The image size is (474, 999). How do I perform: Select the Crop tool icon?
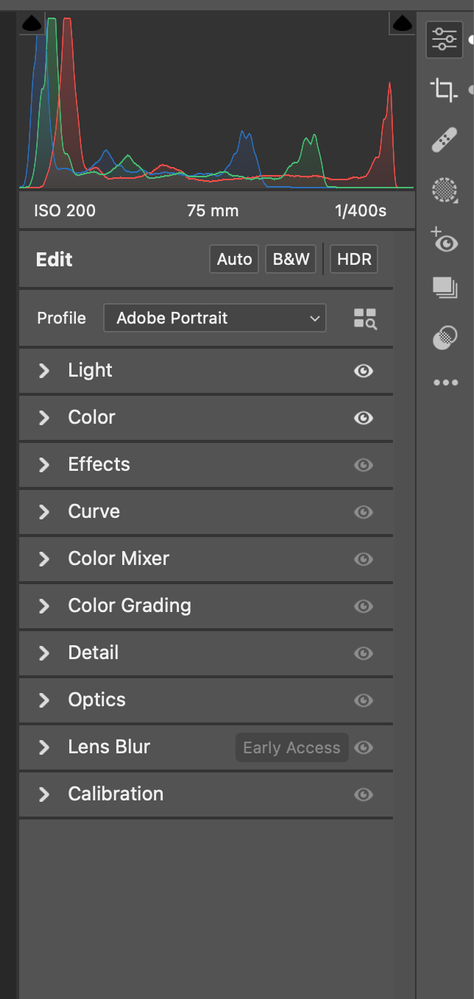444,90
